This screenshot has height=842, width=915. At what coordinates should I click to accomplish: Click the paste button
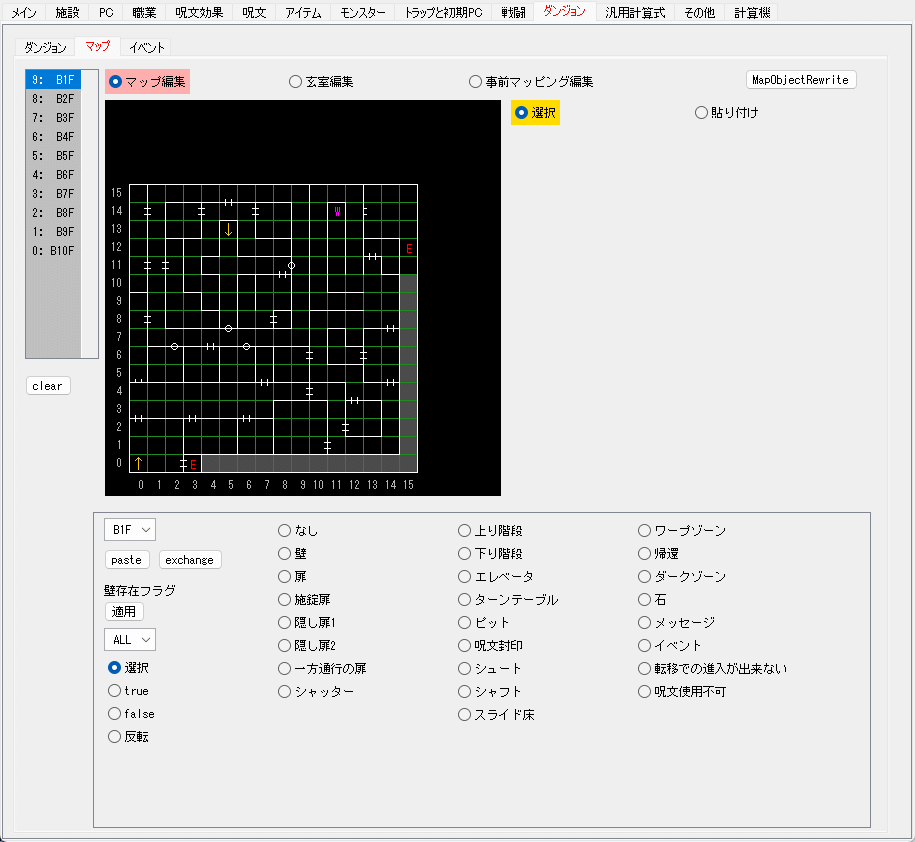(x=127, y=560)
